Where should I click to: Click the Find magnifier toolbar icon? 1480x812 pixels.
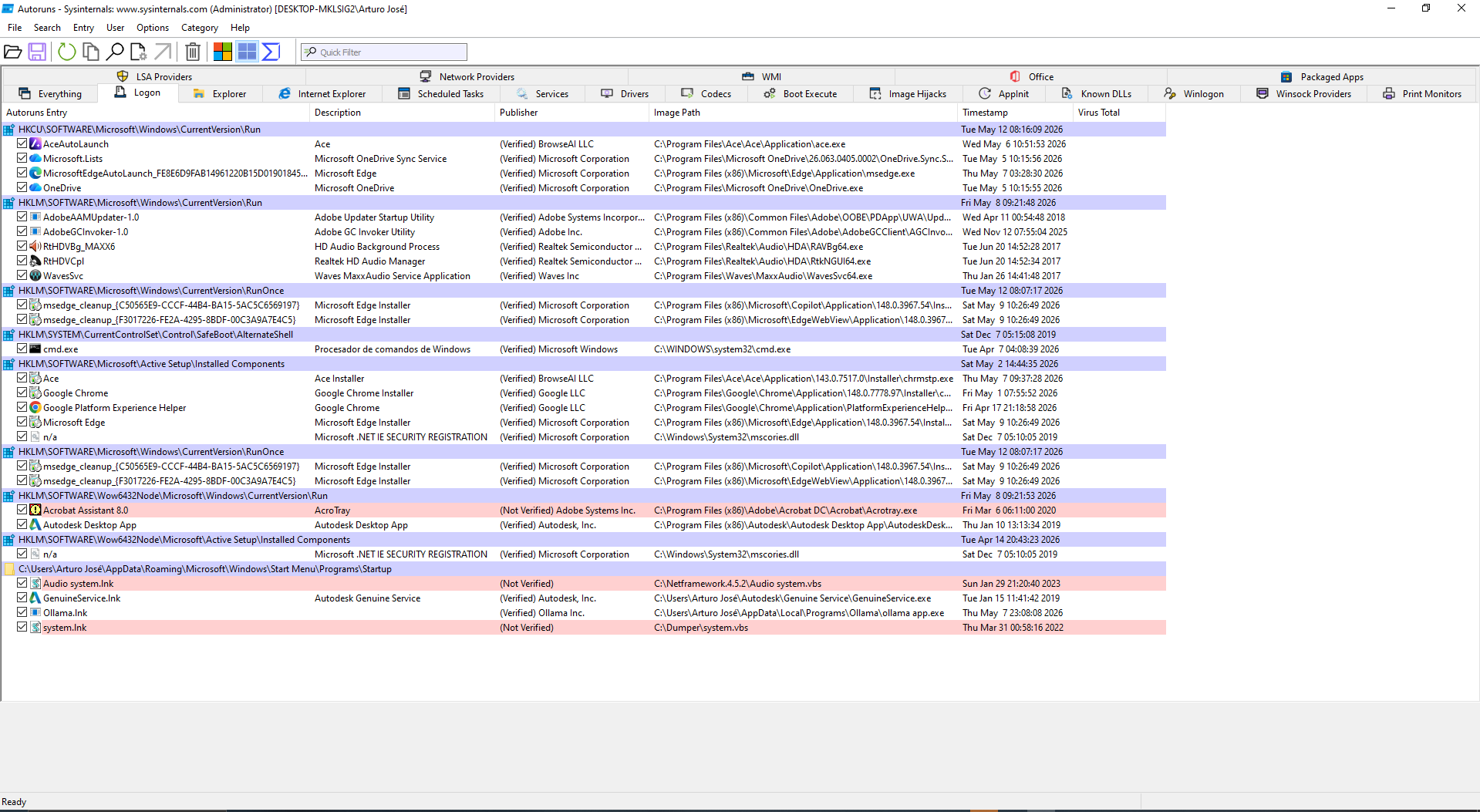[115, 52]
